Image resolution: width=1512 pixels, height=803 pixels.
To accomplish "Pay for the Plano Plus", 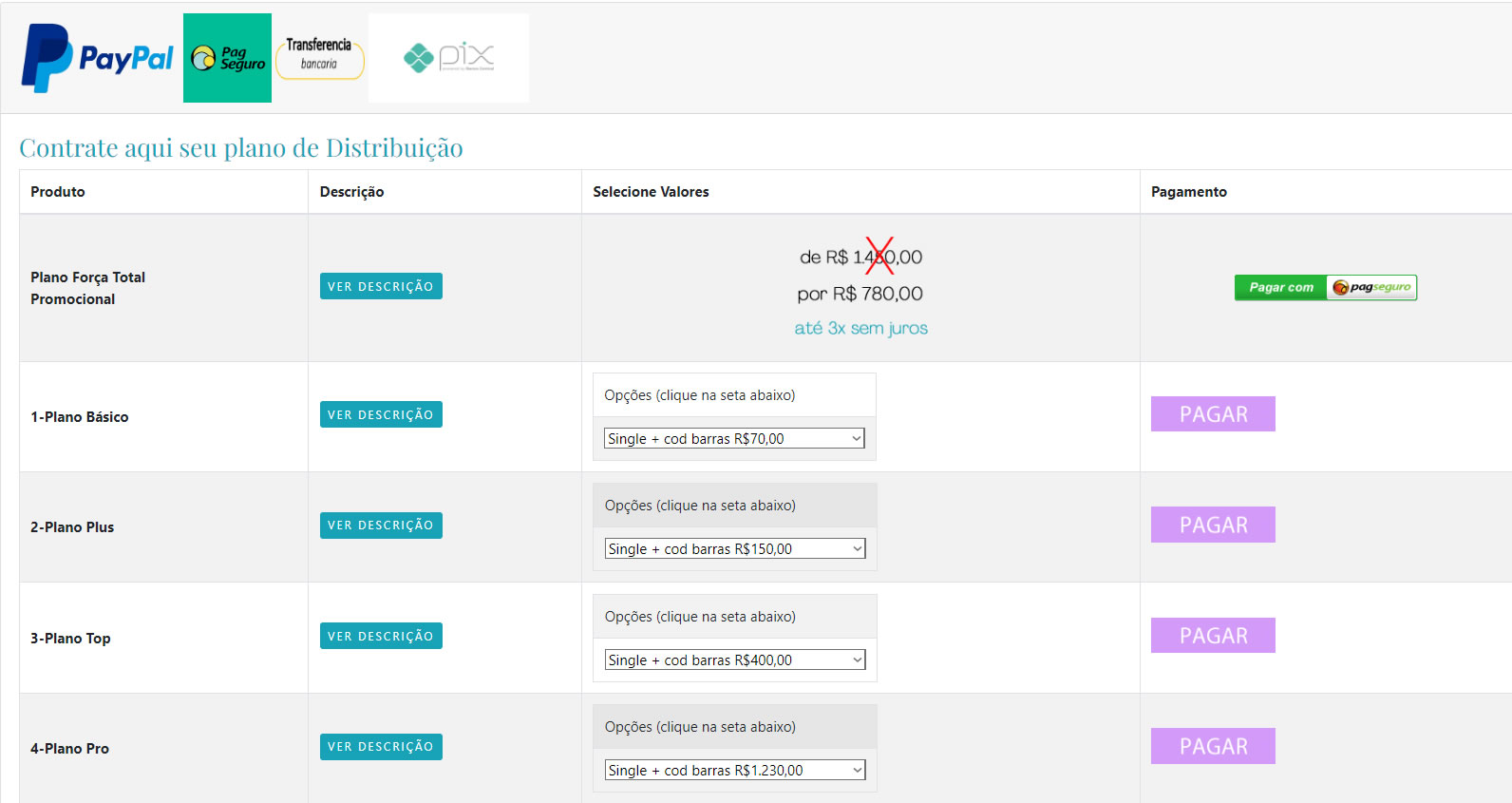I will click(x=1213, y=525).
